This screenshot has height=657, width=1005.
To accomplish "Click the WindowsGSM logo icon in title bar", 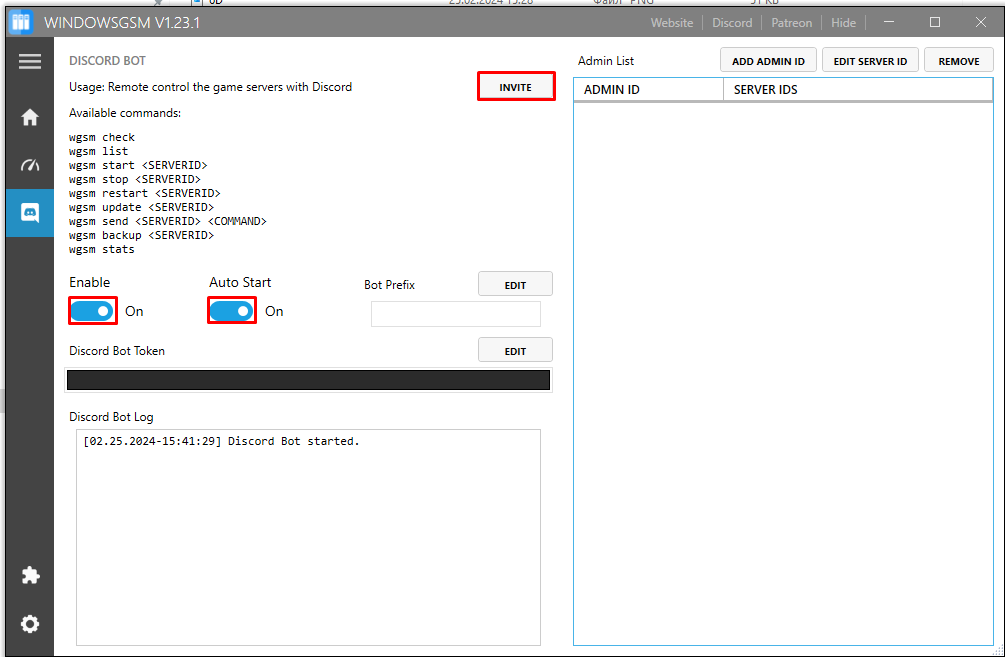I will coord(21,22).
